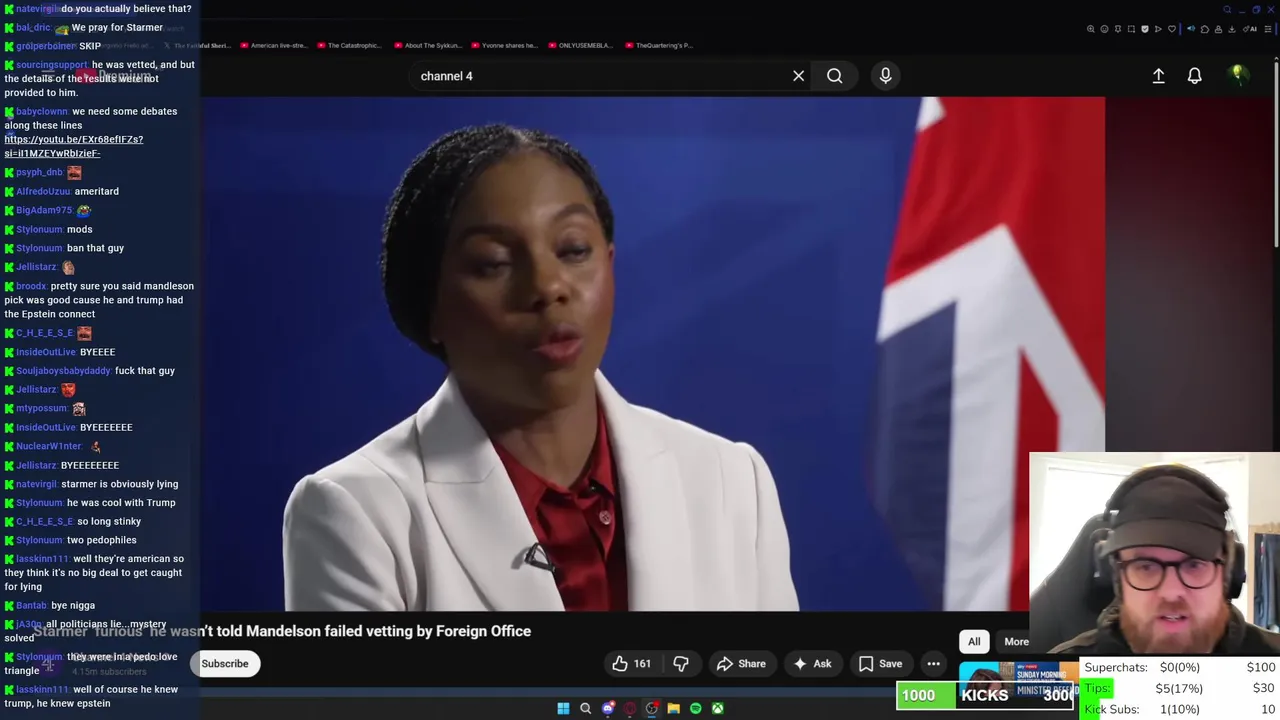Click the green Tips progress bar
1280x720 pixels.
pyautogui.click(x=1098, y=688)
